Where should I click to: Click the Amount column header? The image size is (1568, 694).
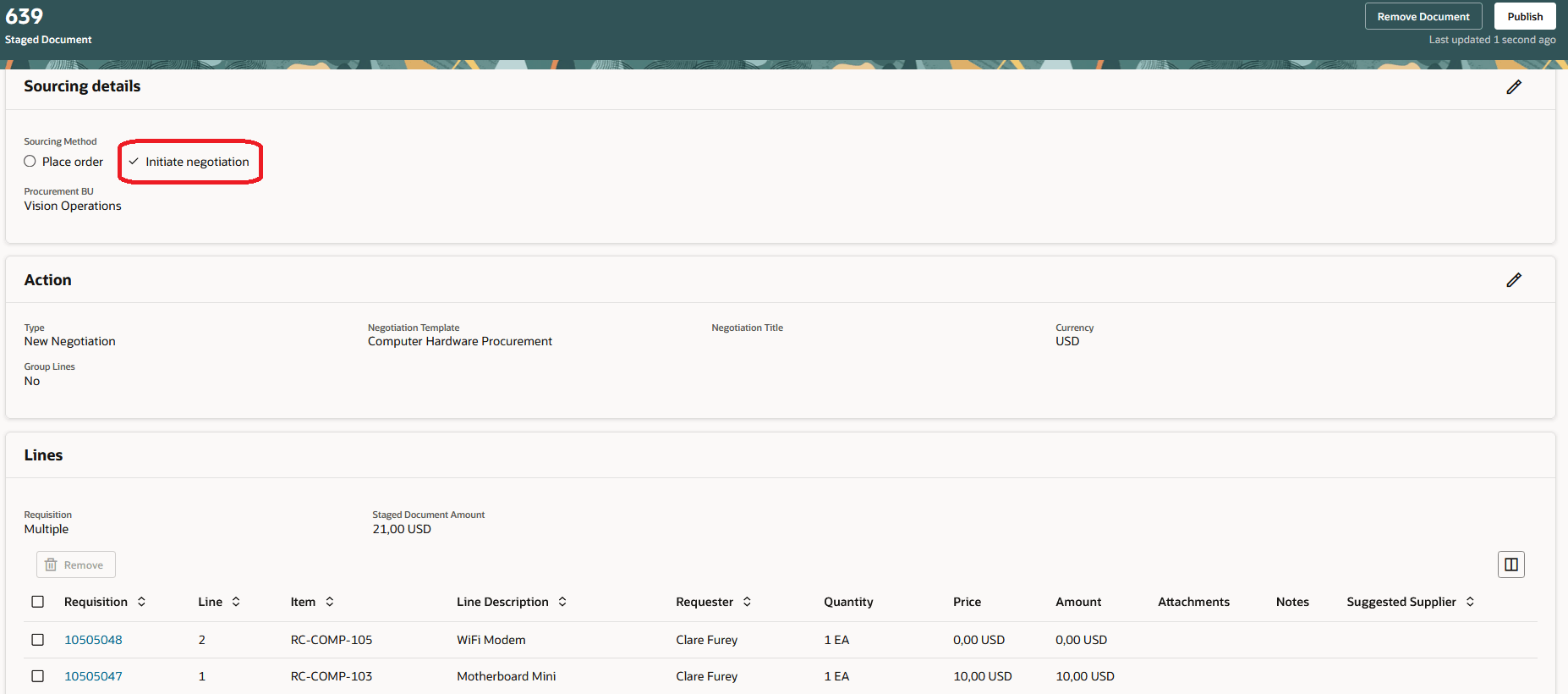(x=1078, y=602)
